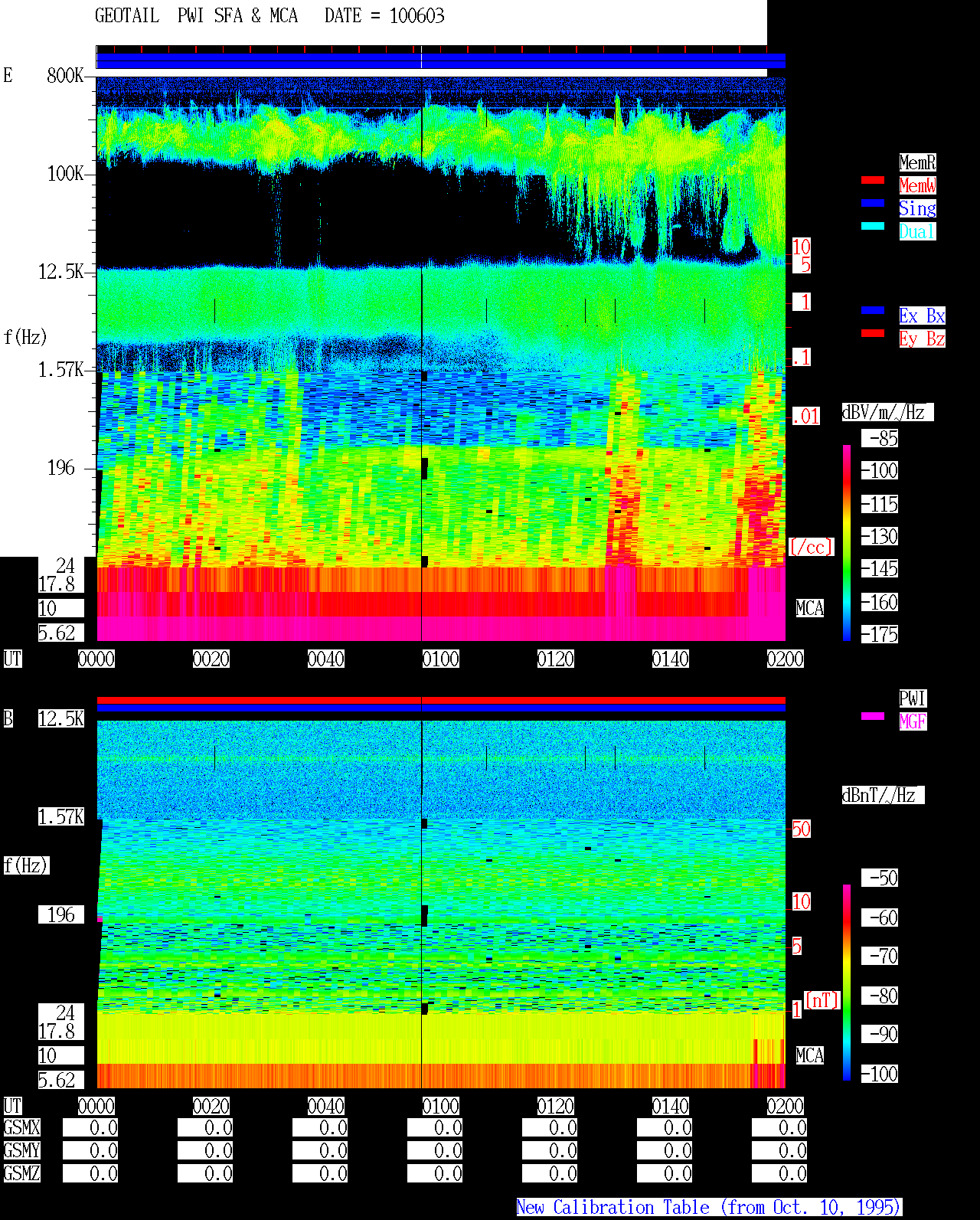Click the GSMY value under 0100
Viewport: 980px width, 1220px height.
coord(435,1150)
